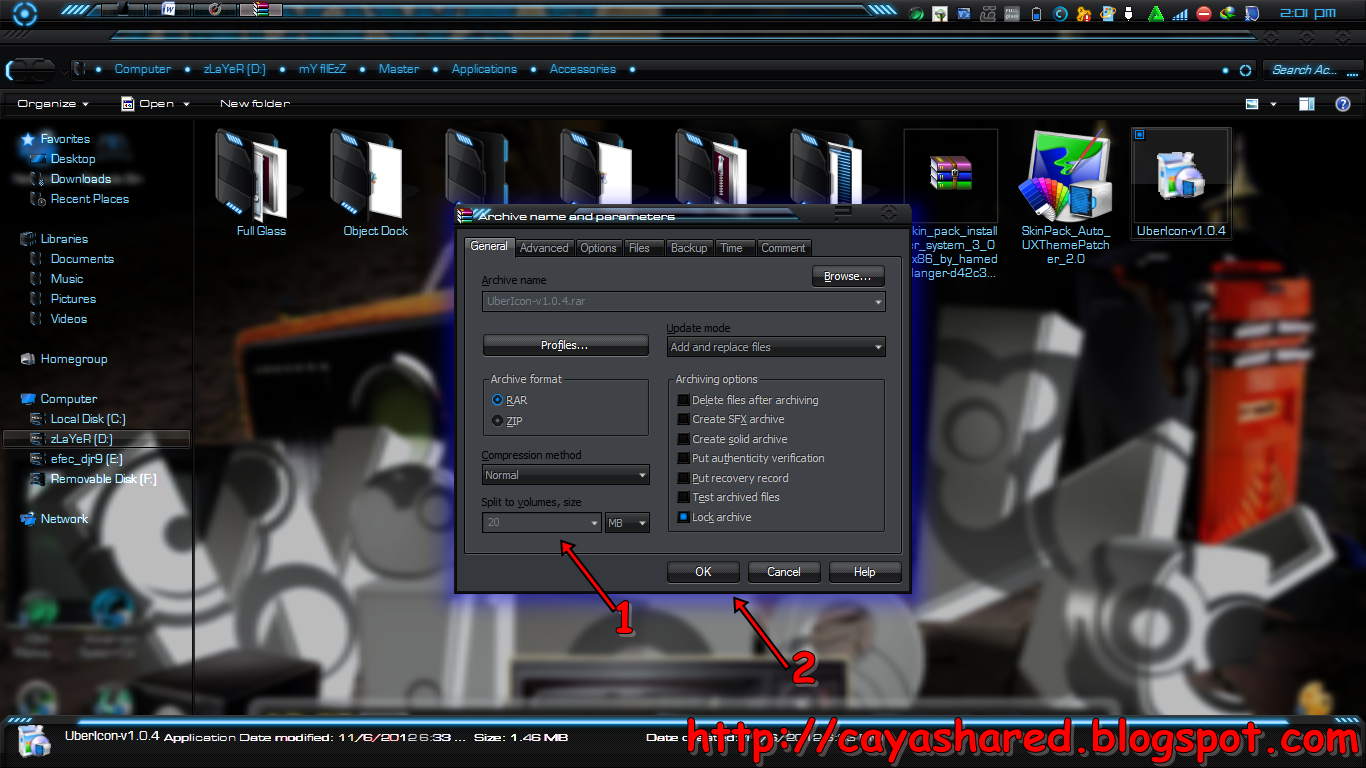The width and height of the screenshot is (1366, 768).
Task: Open the network signal bars tray icon
Action: tap(1180, 14)
